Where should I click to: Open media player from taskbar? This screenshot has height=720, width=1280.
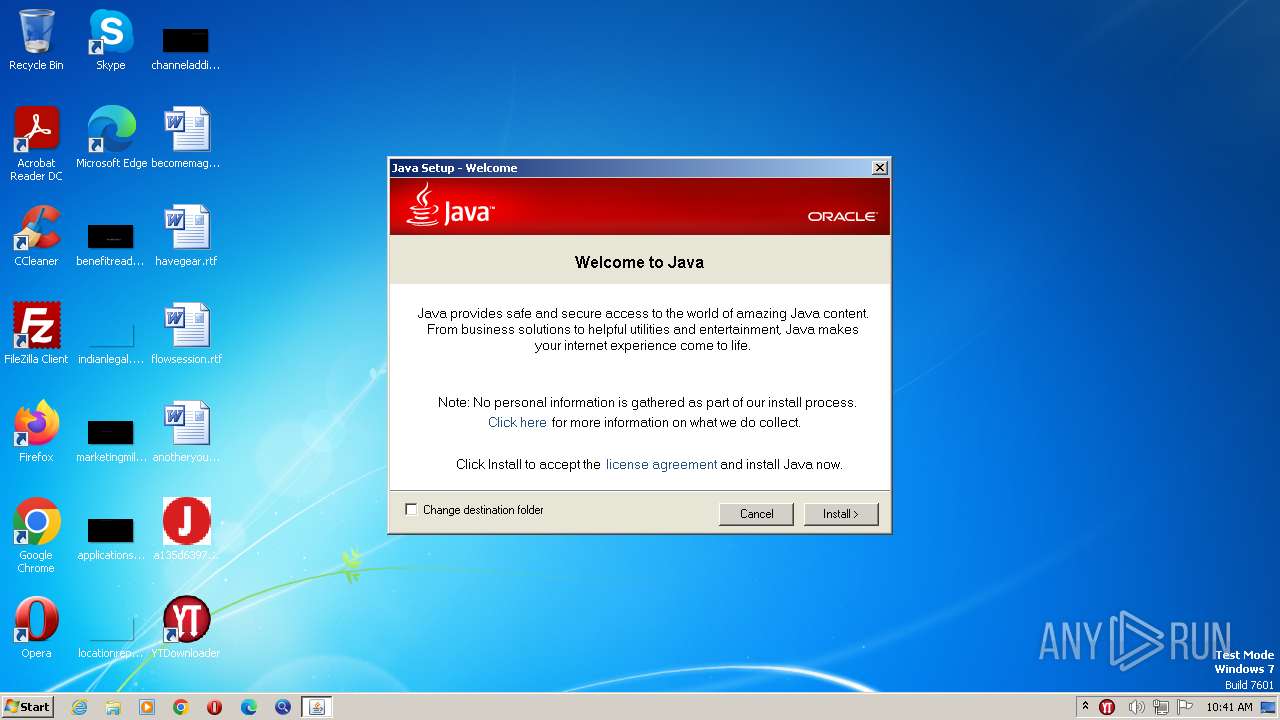pyautogui.click(x=147, y=707)
